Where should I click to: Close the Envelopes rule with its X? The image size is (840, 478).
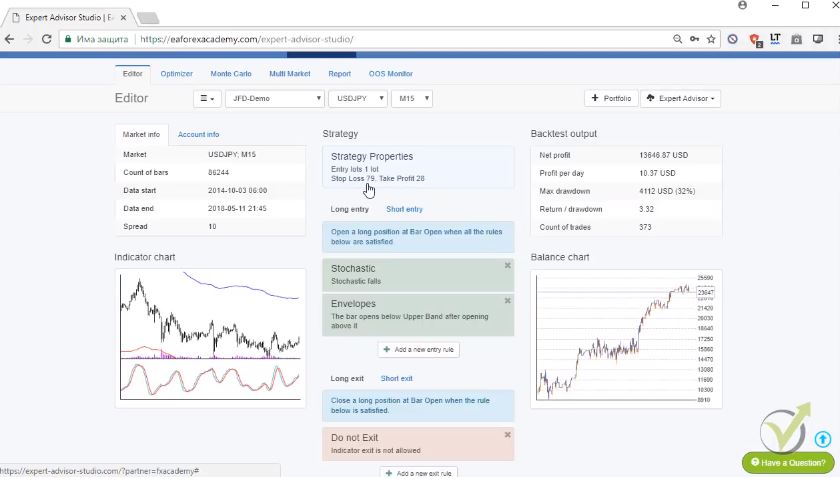[x=507, y=300]
